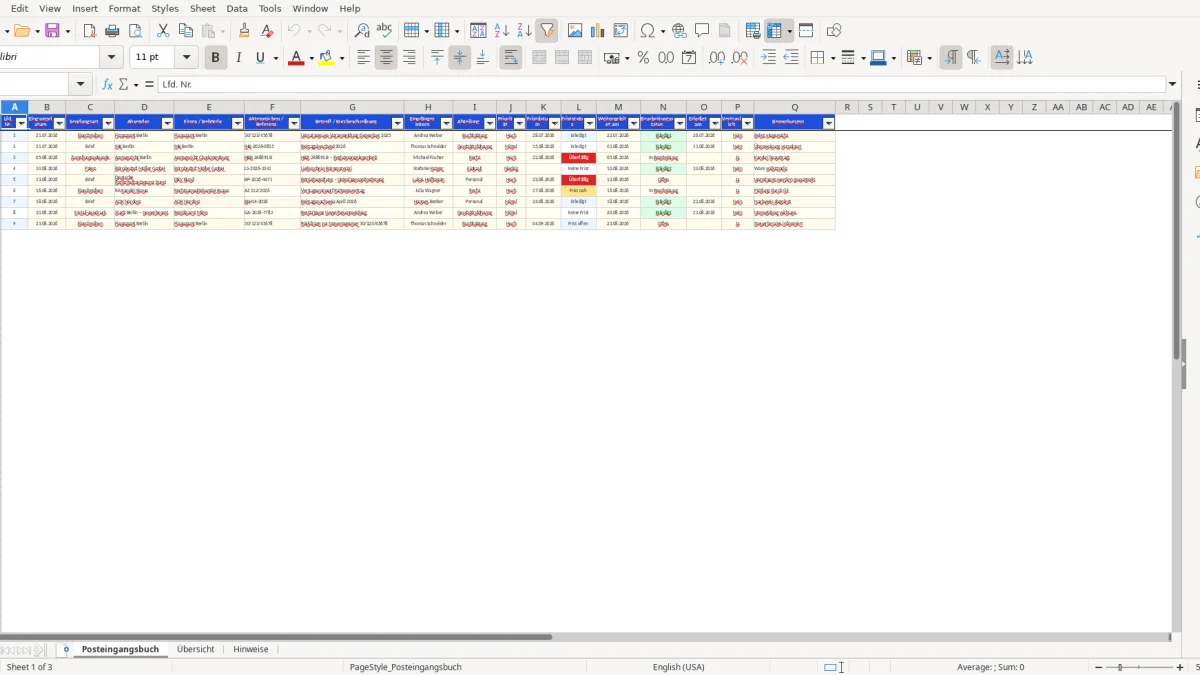Click the Function Wizard fx icon

[x=107, y=85]
